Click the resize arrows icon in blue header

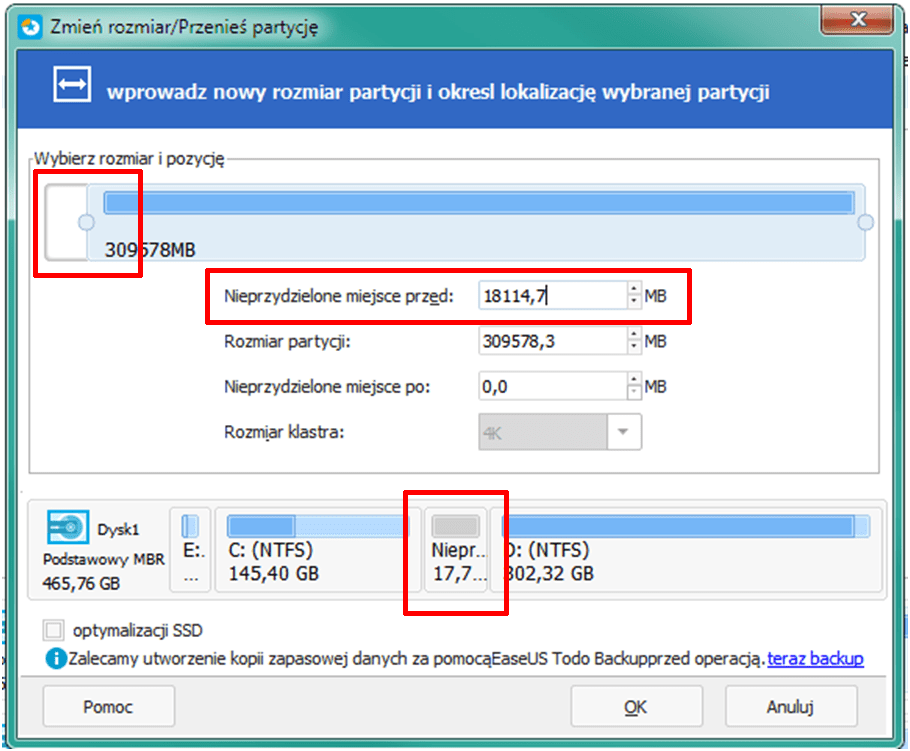coord(70,86)
